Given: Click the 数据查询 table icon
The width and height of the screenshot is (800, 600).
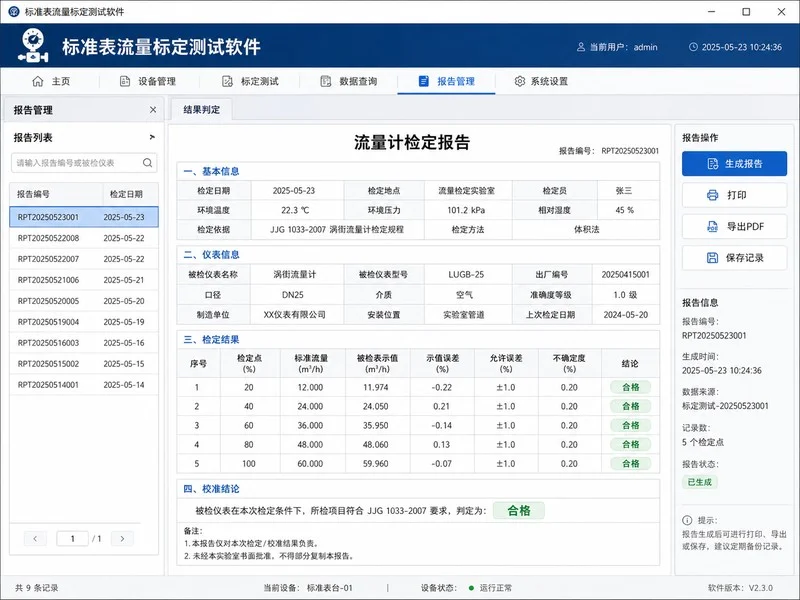Looking at the screenshot, I should pos(326,81).
